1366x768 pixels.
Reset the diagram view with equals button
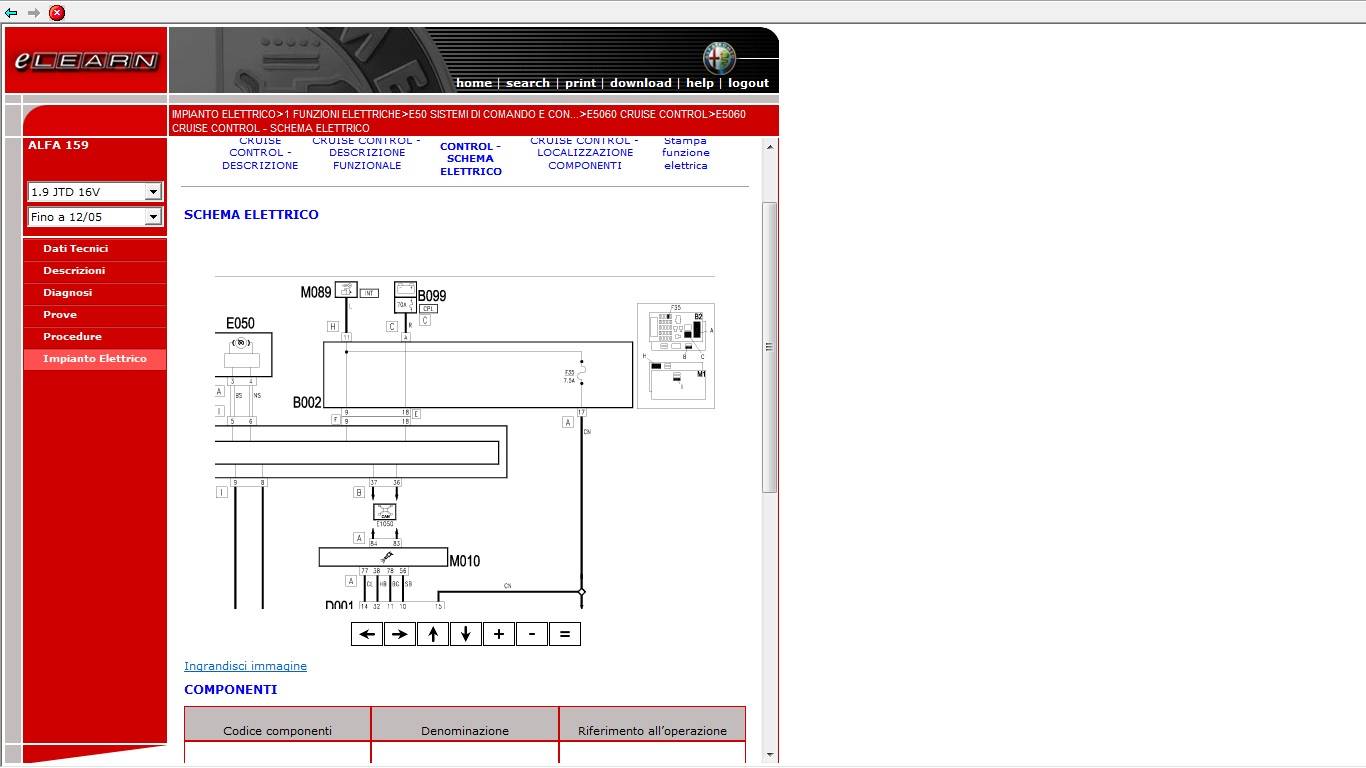pyautogui.click(x=565, y=634)
